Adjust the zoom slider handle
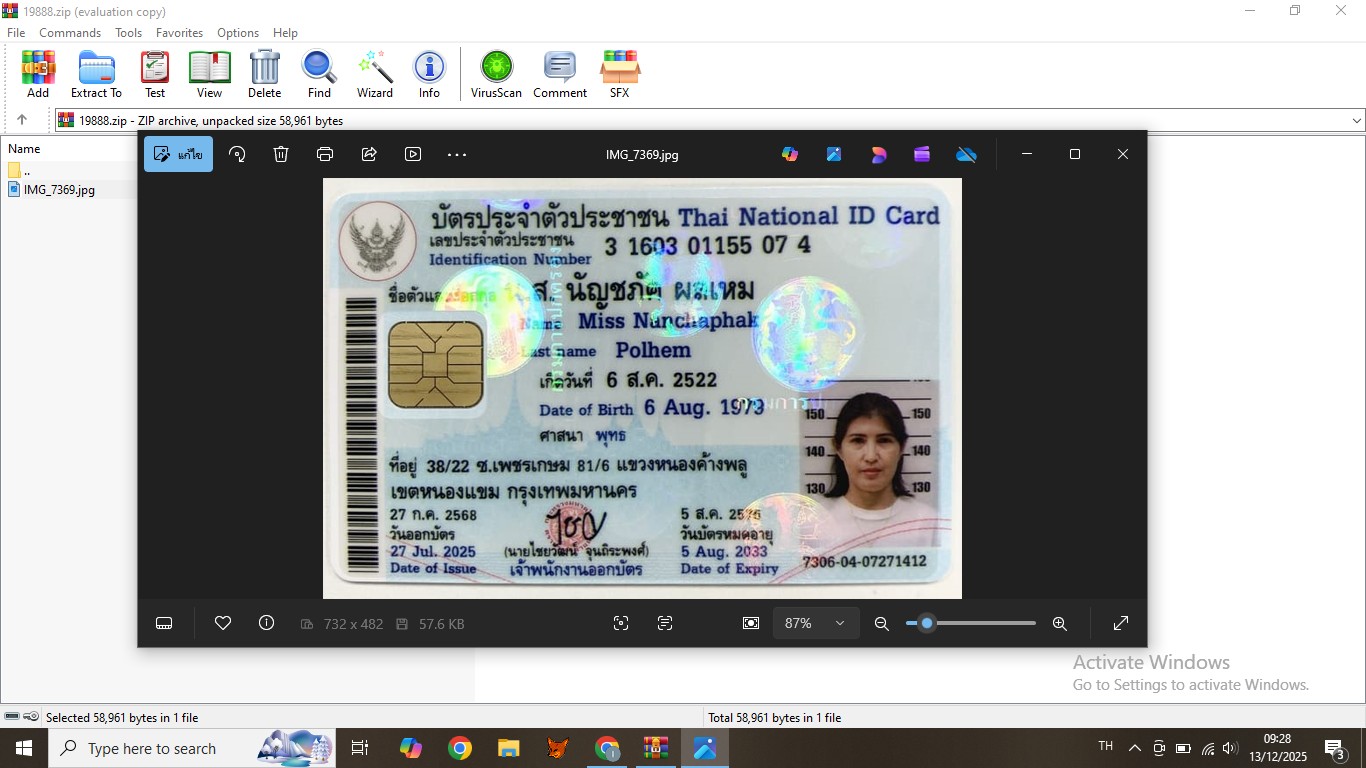 (927, 623)
